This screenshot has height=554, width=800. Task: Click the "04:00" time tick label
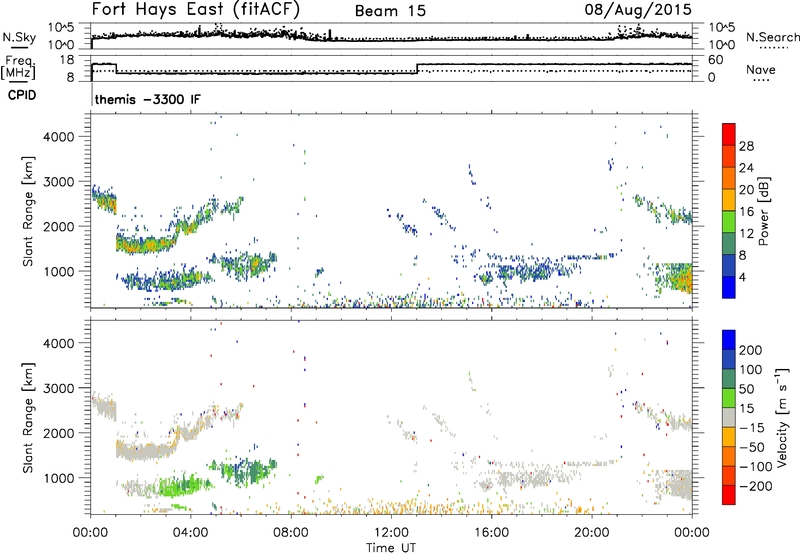tap(191, 533)
